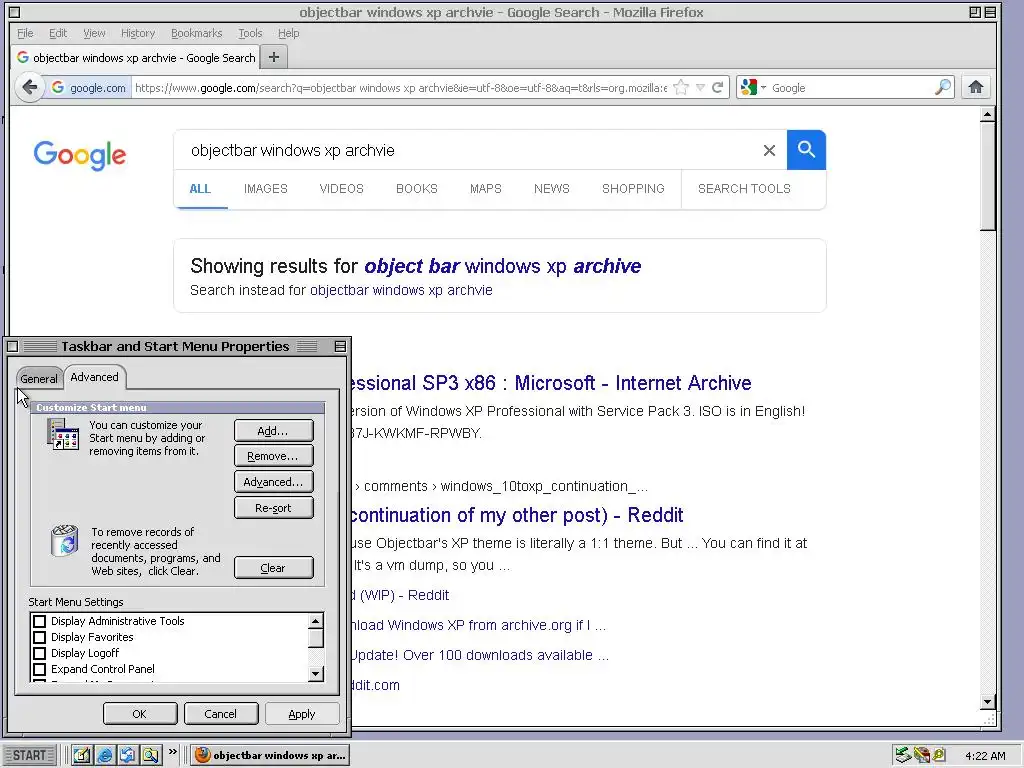The height and width of the screenshot is (768, 1024).
Task: Open Firefox Edit menu
Action: [x=58, y=33]
